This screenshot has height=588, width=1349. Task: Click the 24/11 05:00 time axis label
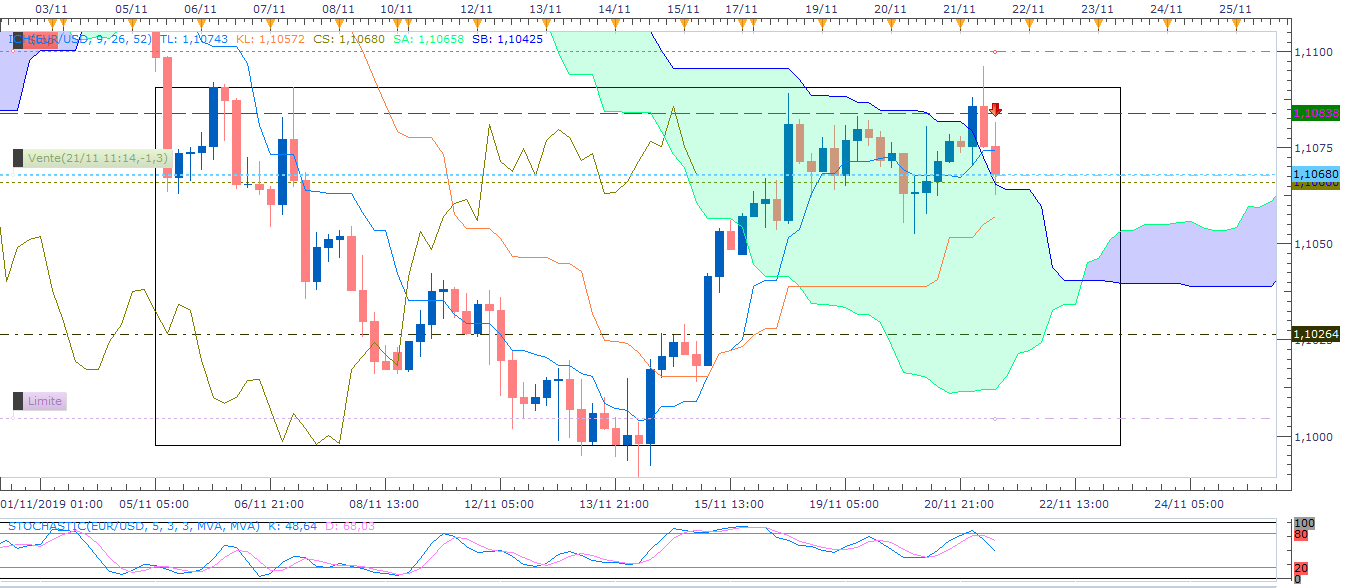pyautogui.click(x=1187, y=504)
